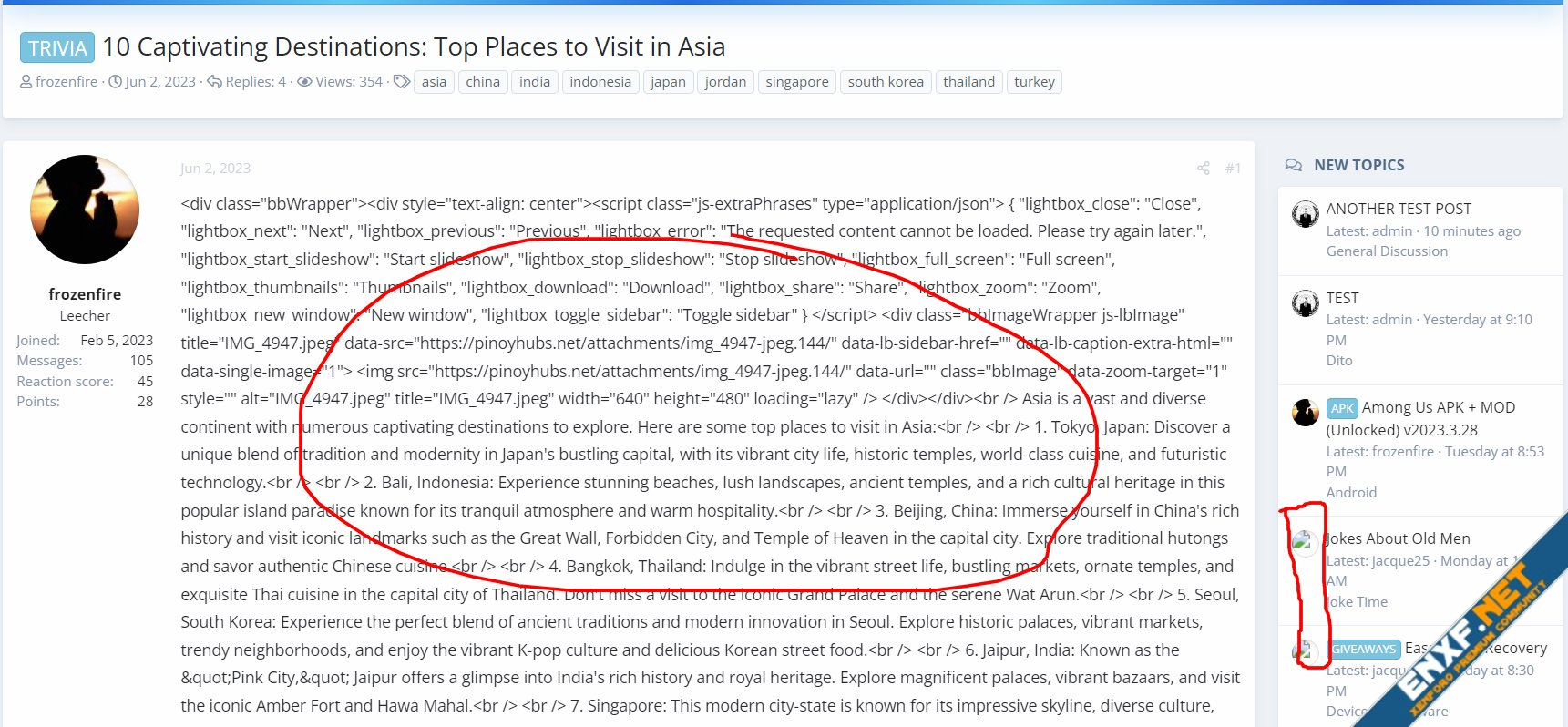
Task: Click the avatar beside Jokes About Old Men
Action: [1305, 544]
